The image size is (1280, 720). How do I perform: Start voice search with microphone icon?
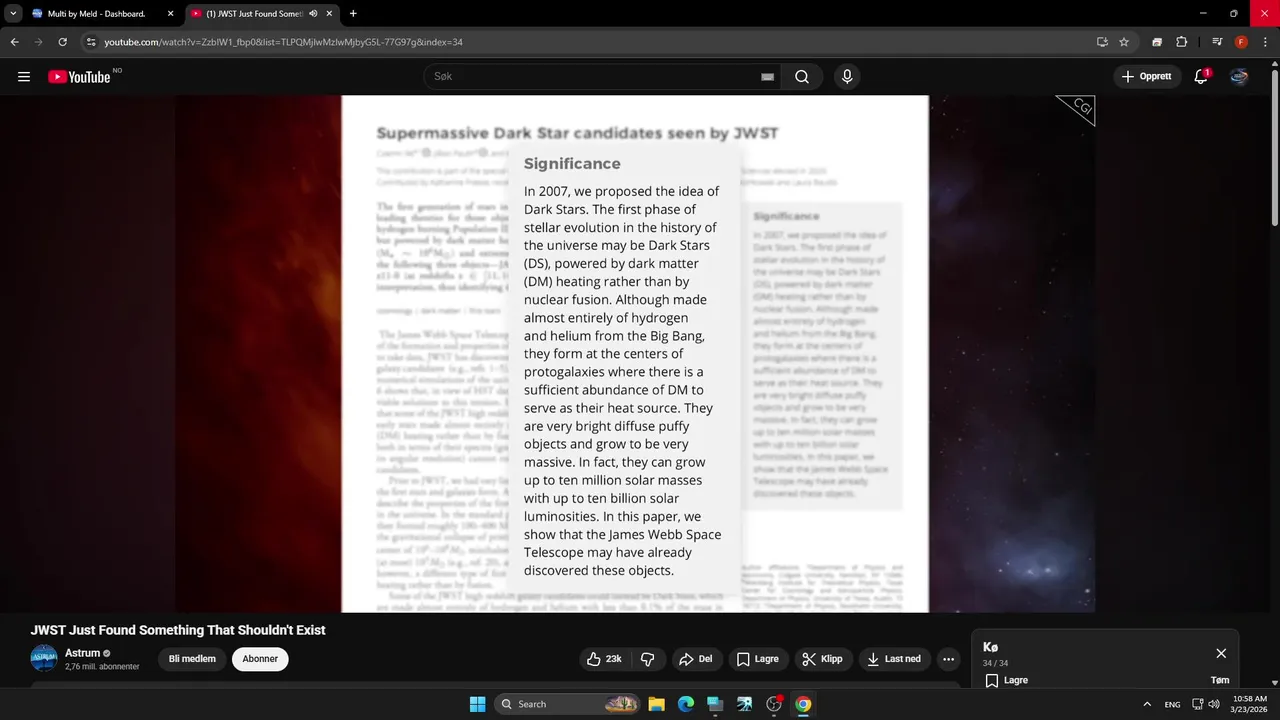click(x=847, y=77)
